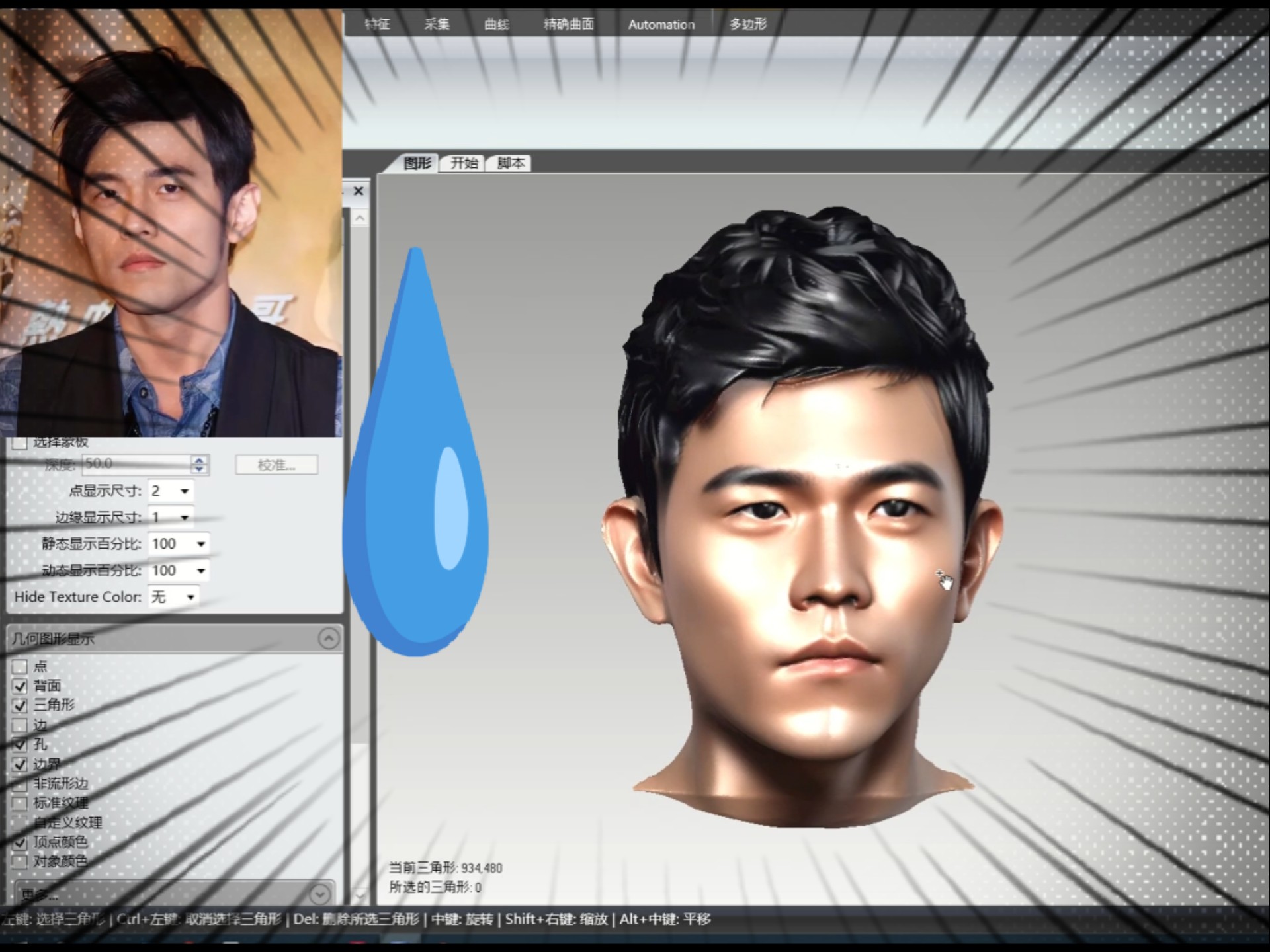Click the 校准... button

[x=276, y=465]
